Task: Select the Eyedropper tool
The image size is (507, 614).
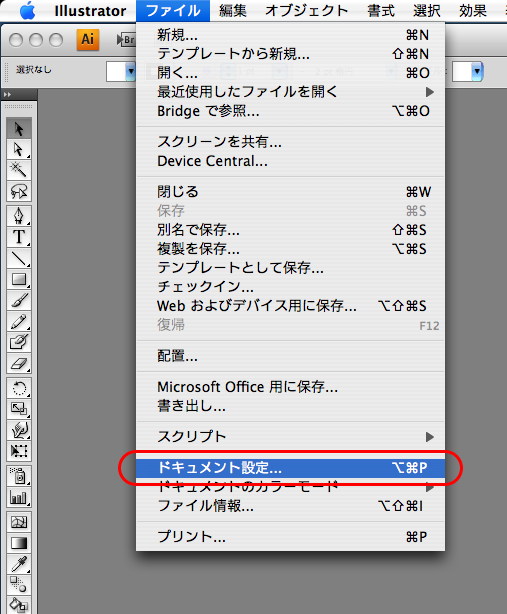Action: 19,564
